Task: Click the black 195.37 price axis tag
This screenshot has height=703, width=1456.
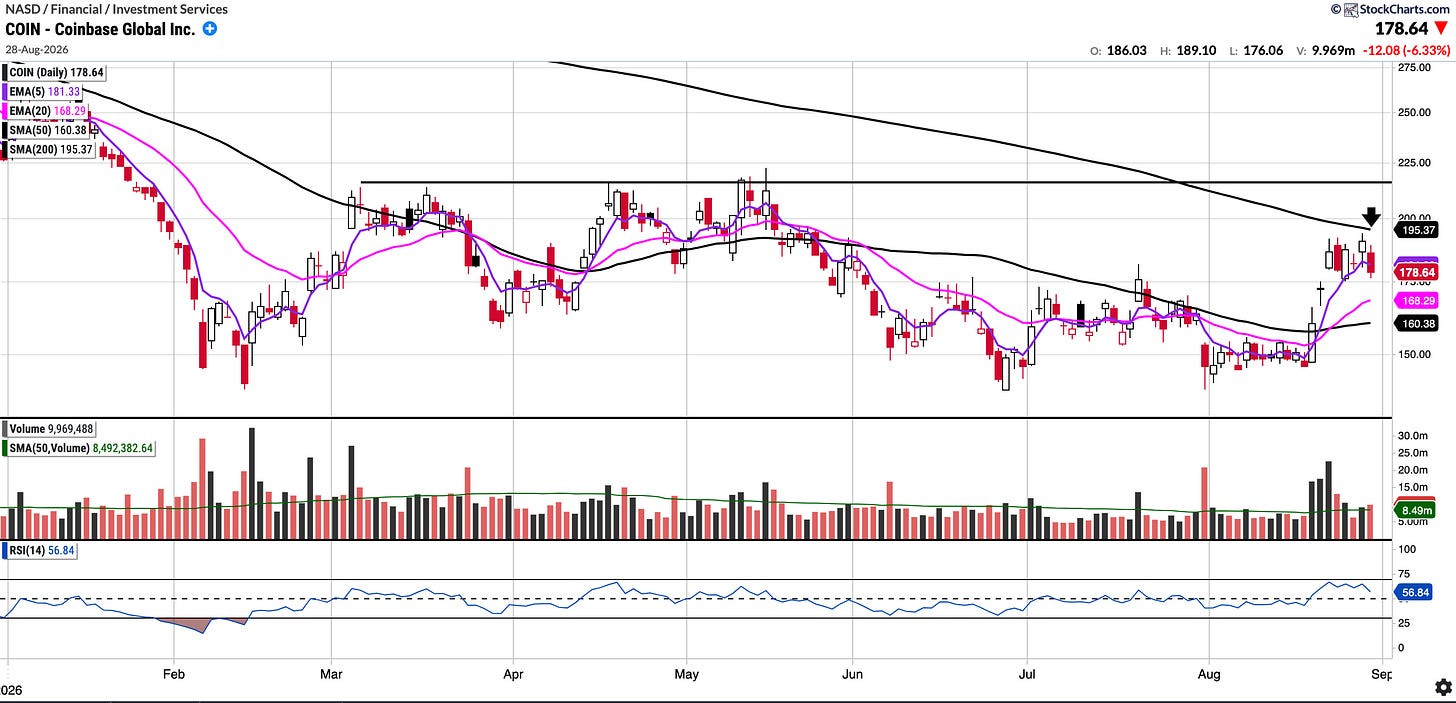Action: [1415, 230]
